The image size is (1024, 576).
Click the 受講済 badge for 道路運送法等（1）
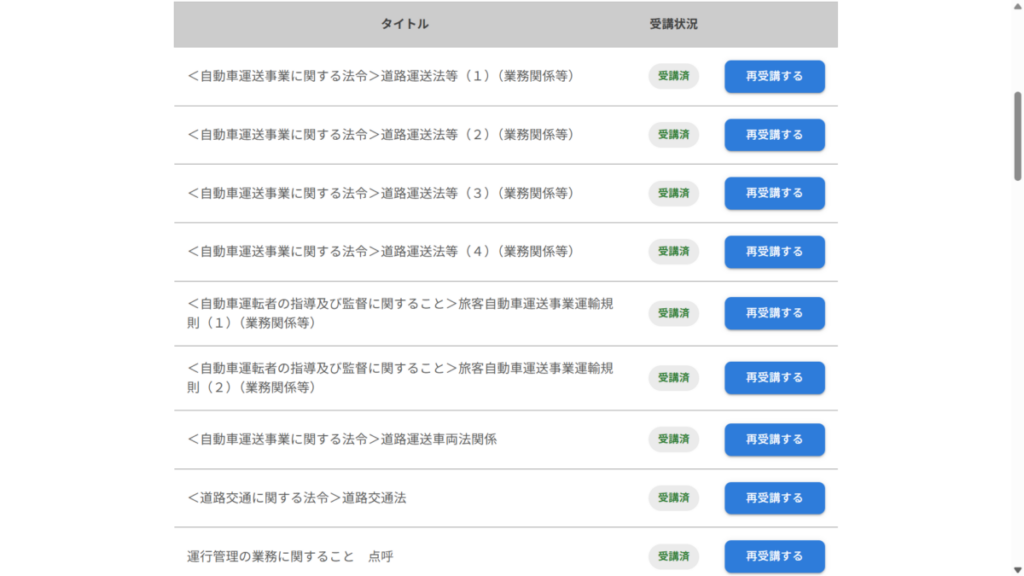click(x=673, y=76)
